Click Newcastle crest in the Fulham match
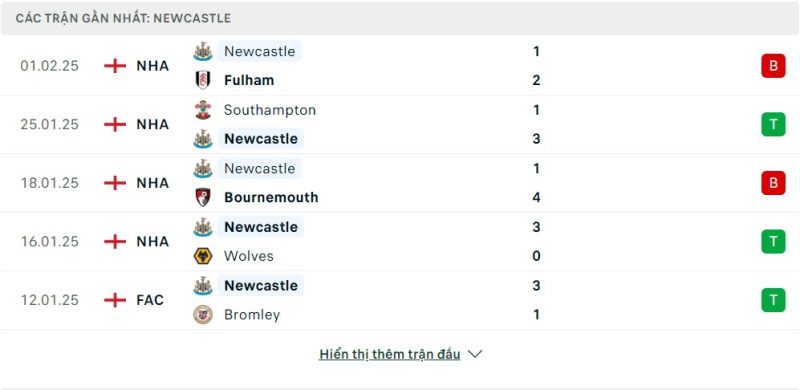The width and height of the screenshot is (800, 390). (203, 52)
